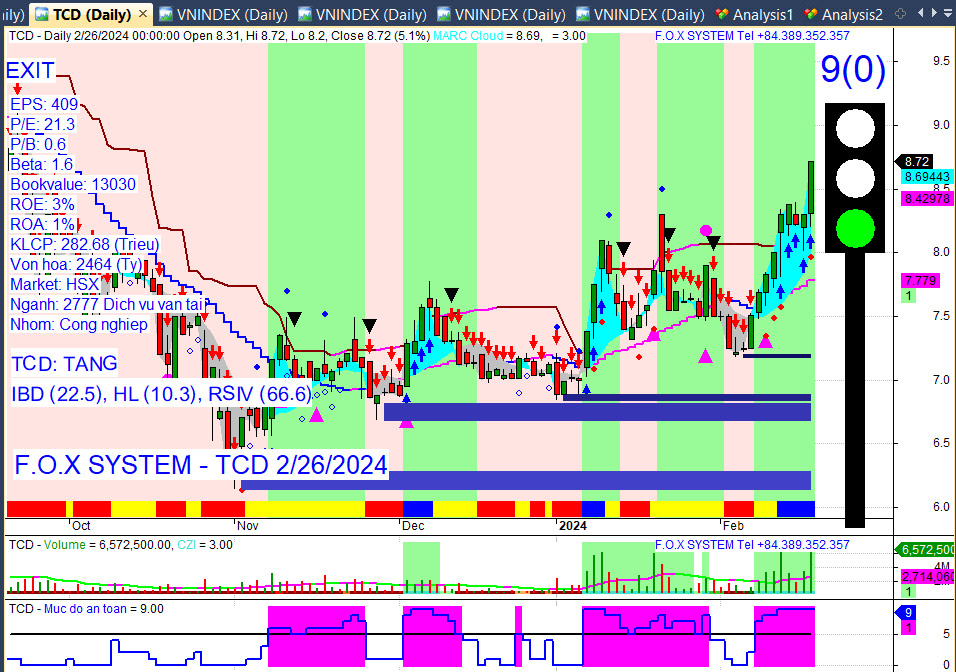Click the Beta: 1.6 value

[41, 165]
